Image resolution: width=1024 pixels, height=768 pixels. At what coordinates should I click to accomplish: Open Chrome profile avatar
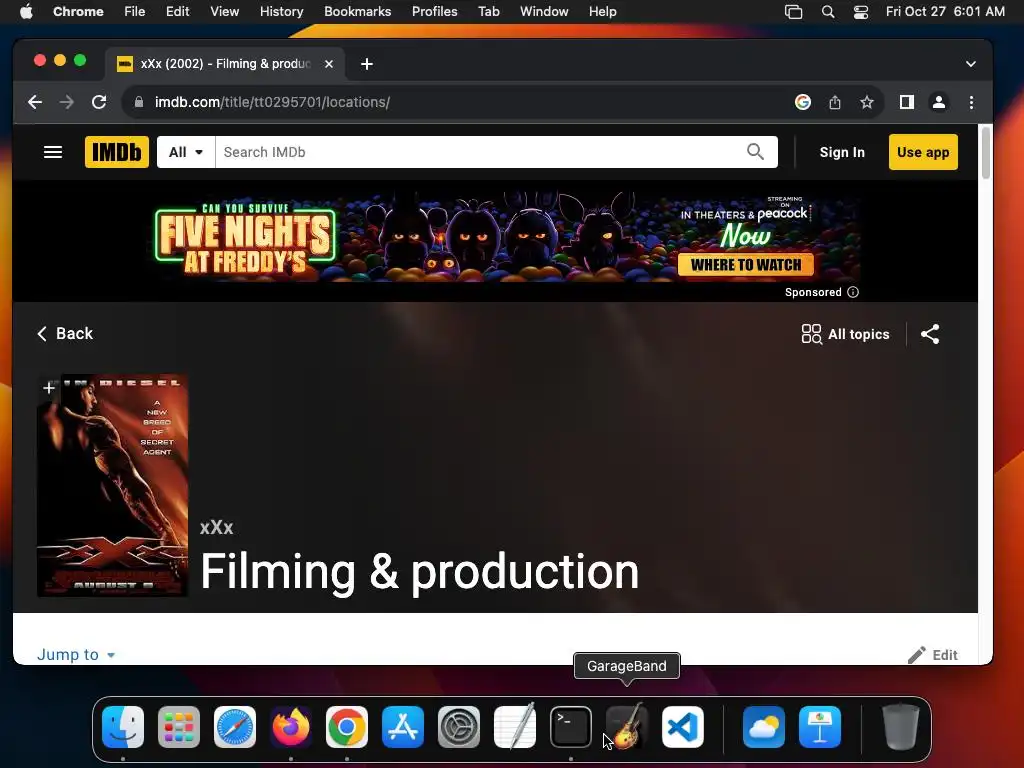938,102
